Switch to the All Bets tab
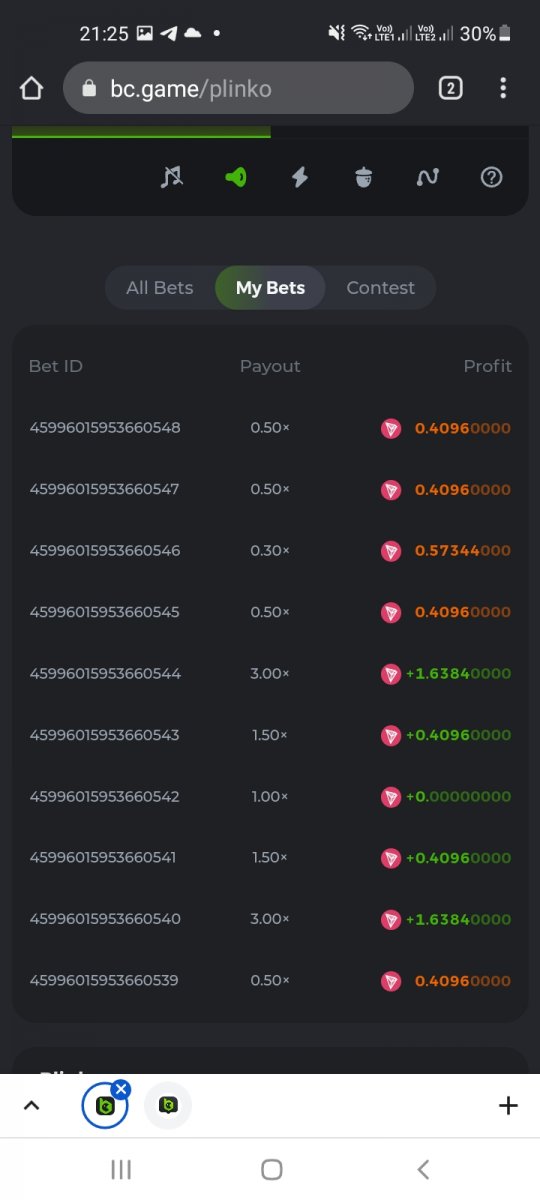This screenshot has height=1200, width=540. 160,288
